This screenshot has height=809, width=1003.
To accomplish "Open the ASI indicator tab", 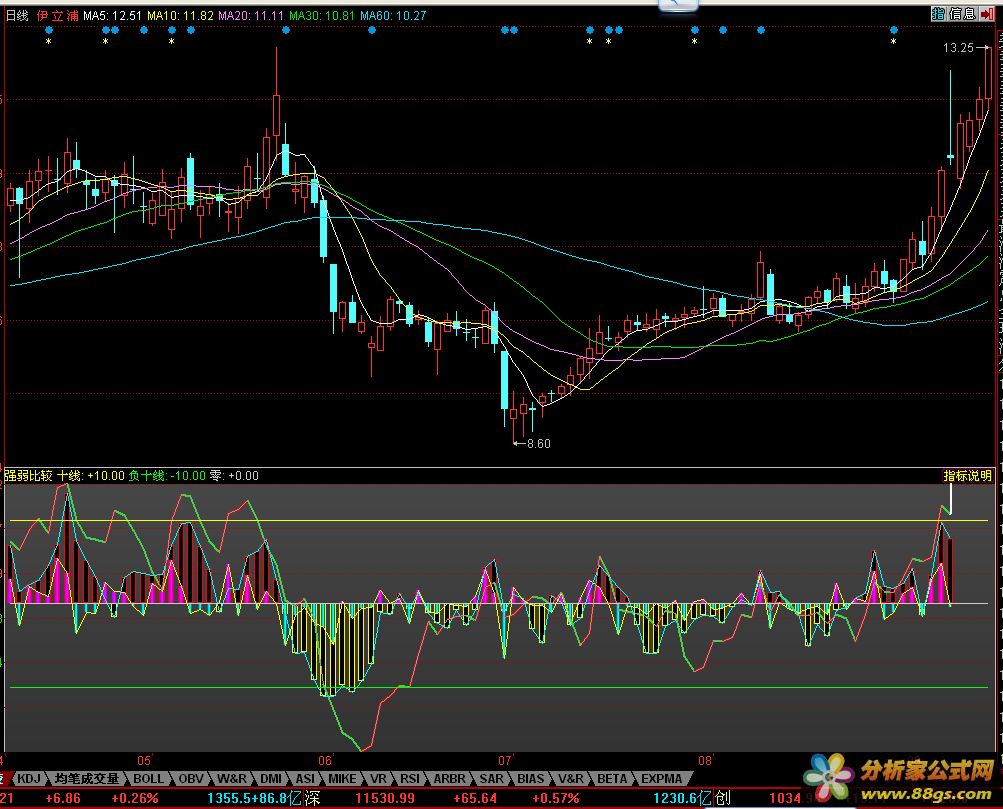I will point(305,778).
